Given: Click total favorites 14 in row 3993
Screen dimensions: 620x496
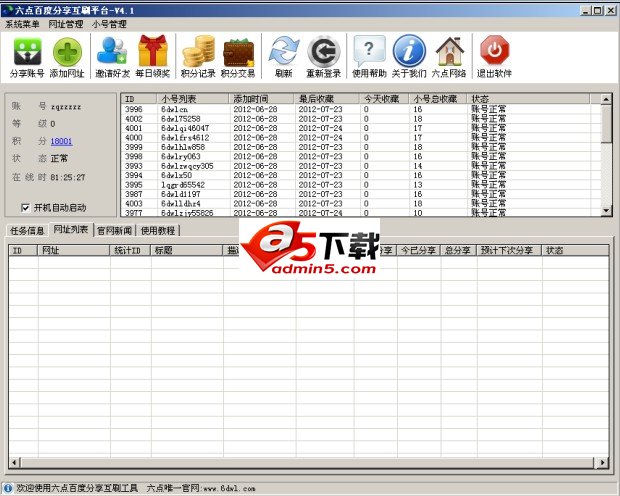Looking at the screenshot, I should 418,166.
